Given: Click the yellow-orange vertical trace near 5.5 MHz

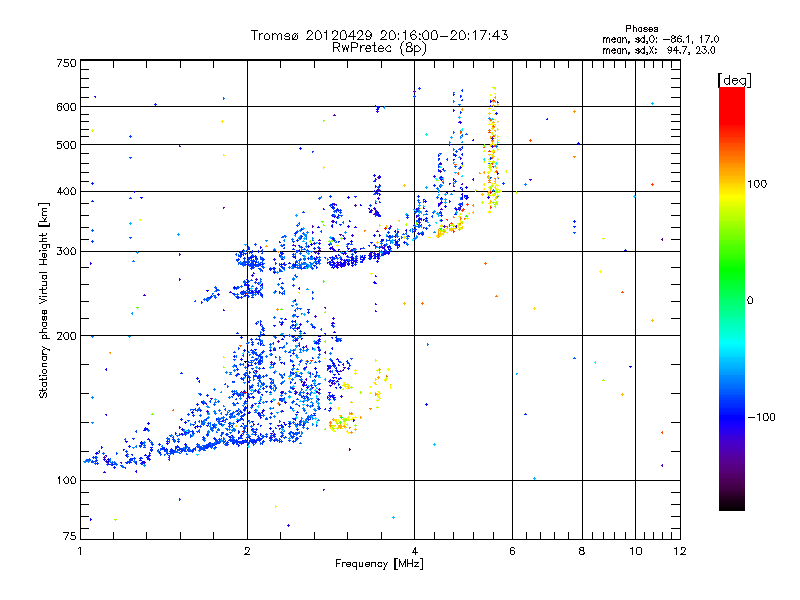Looking at the screenshot, I should pos(493,148).
